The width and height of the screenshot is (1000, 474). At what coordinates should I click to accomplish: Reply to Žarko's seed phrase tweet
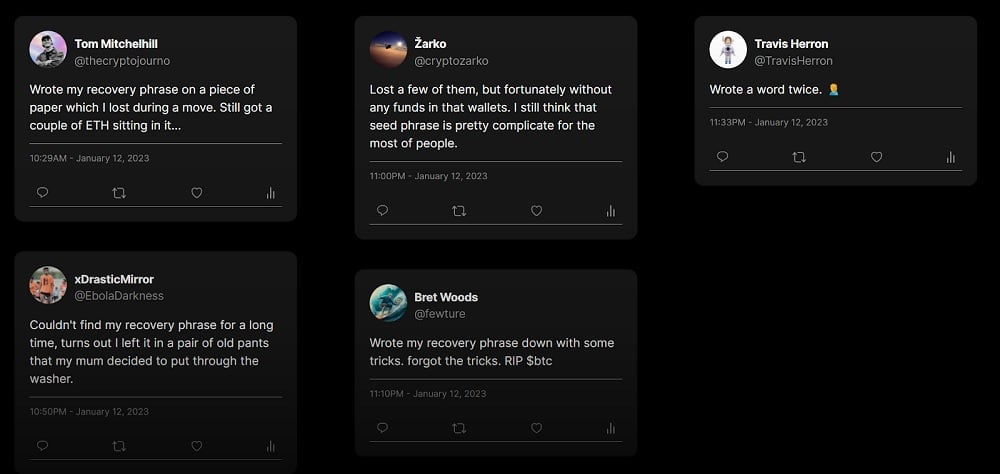[x=382, y=211]
